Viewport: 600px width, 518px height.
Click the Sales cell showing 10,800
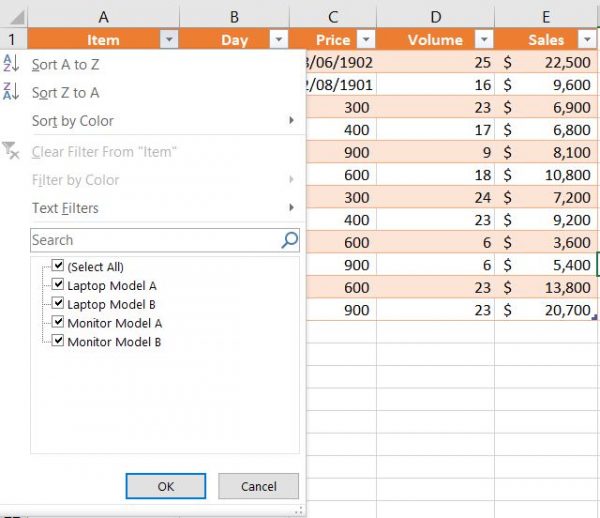coord(546,175)
